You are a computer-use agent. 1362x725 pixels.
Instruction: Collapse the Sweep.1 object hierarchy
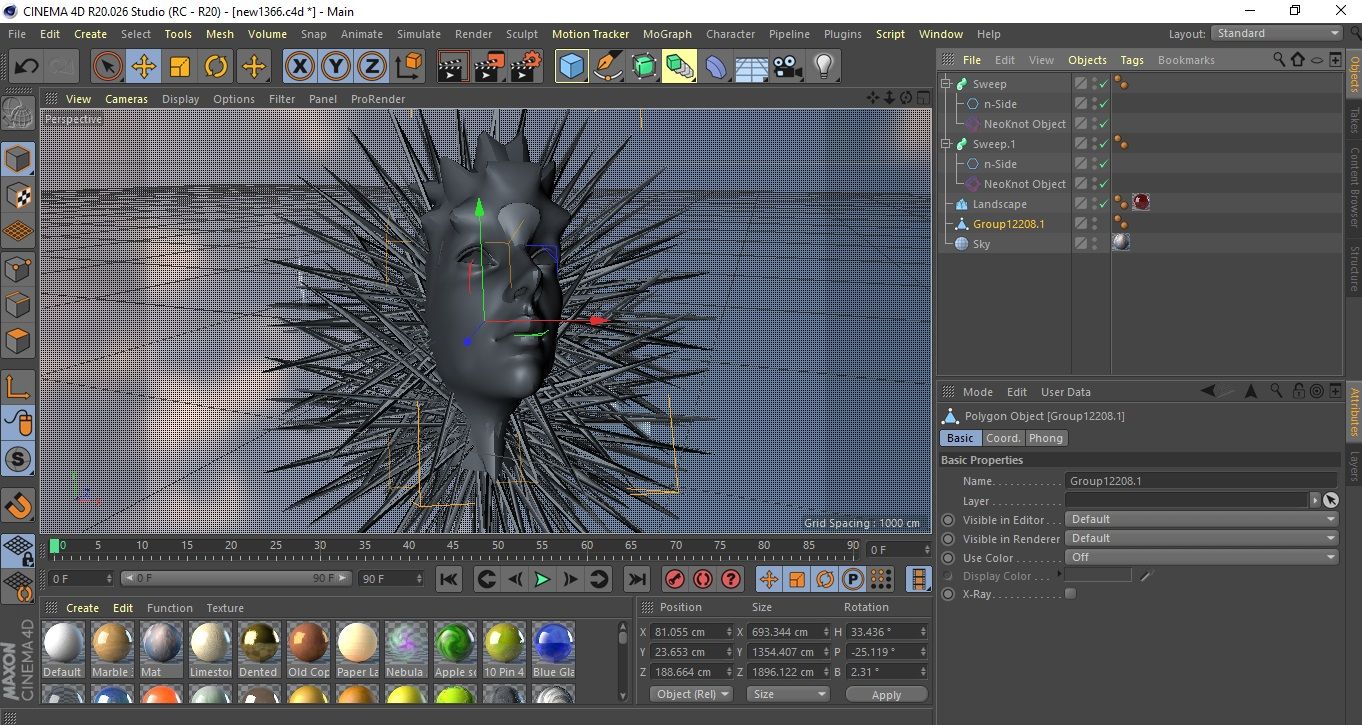[946, 144]
